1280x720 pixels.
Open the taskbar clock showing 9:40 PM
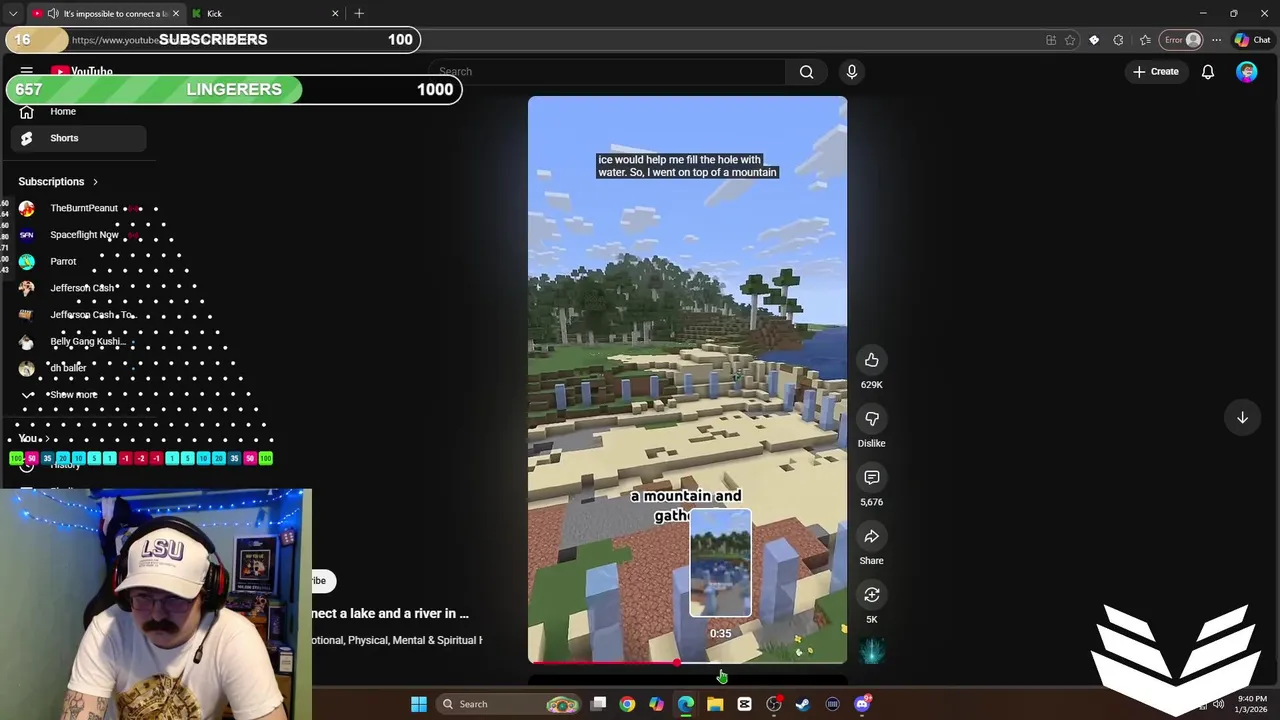(1252, 704)
